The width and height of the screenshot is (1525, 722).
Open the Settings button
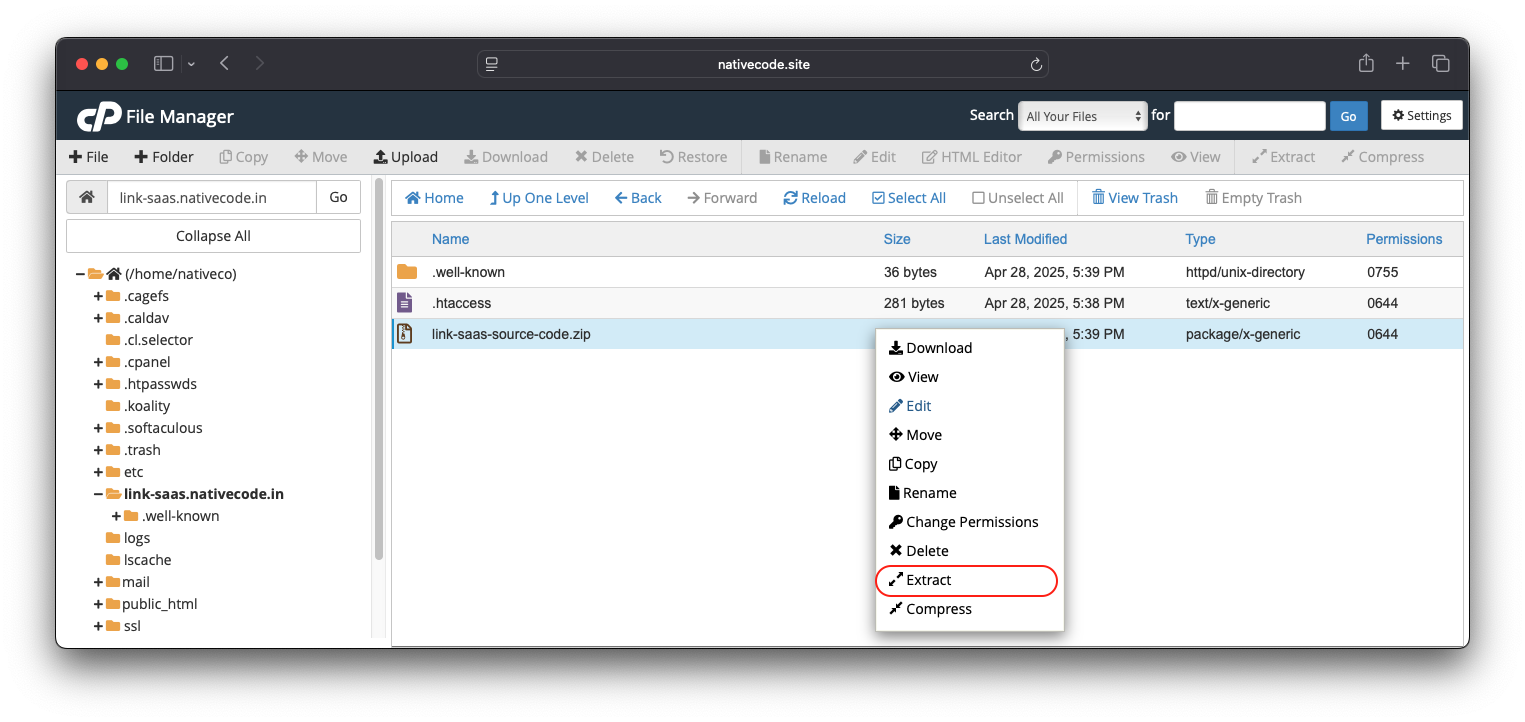click(x=1421, y=116)
